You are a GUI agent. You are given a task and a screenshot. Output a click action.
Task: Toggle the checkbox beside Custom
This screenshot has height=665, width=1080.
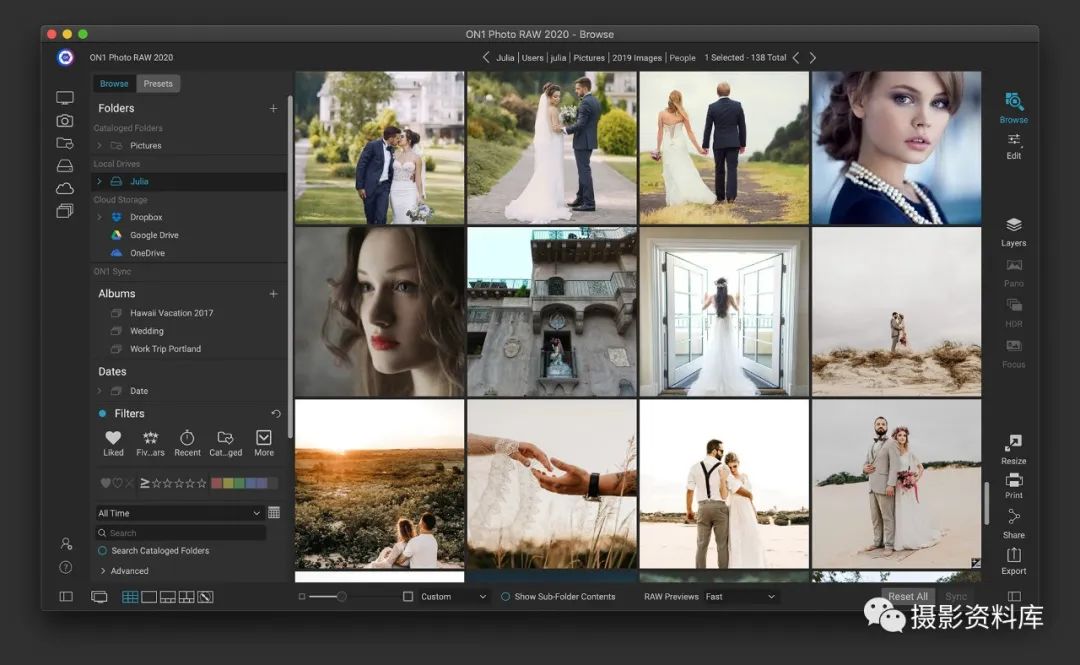point(408,597)
